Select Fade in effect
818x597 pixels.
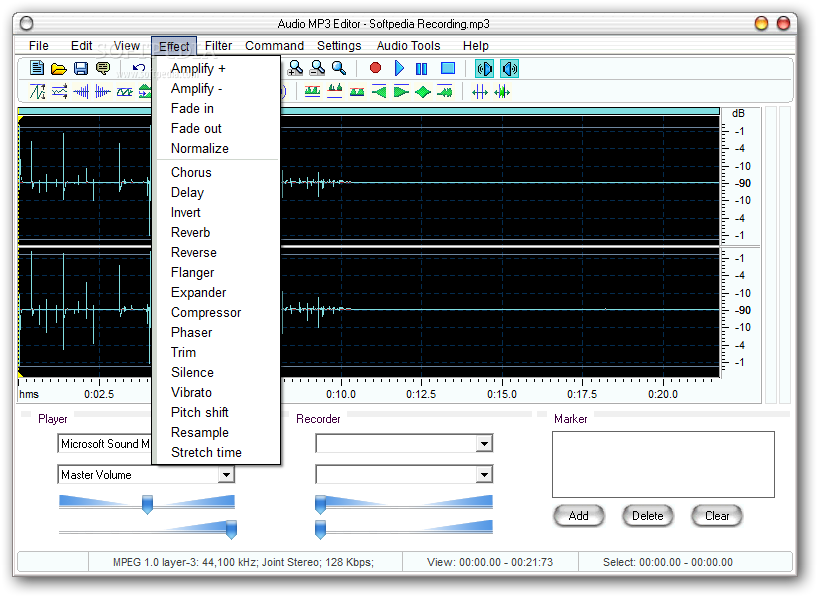219,109
